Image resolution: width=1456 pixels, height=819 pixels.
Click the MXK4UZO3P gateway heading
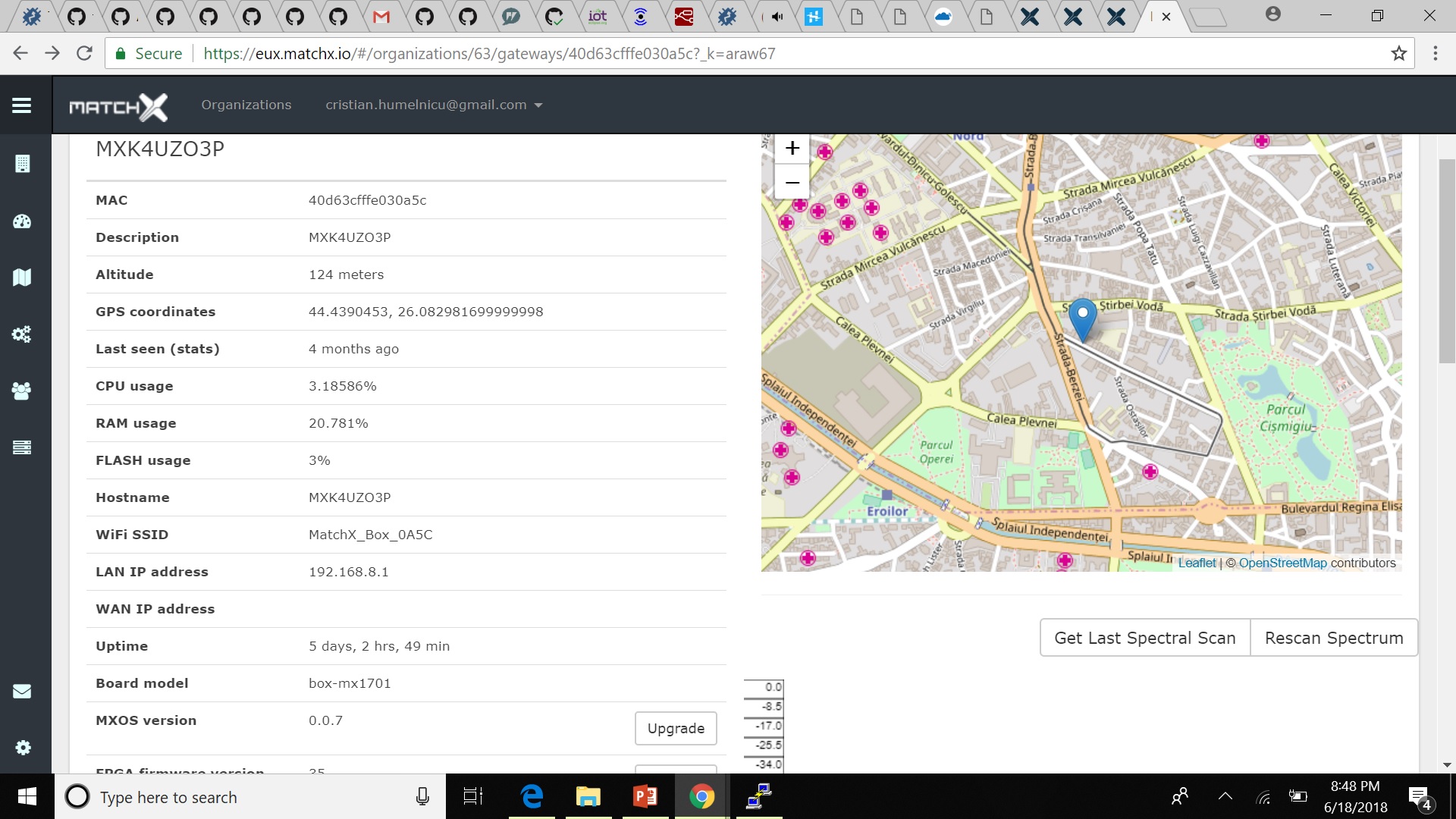pos(160,149)
